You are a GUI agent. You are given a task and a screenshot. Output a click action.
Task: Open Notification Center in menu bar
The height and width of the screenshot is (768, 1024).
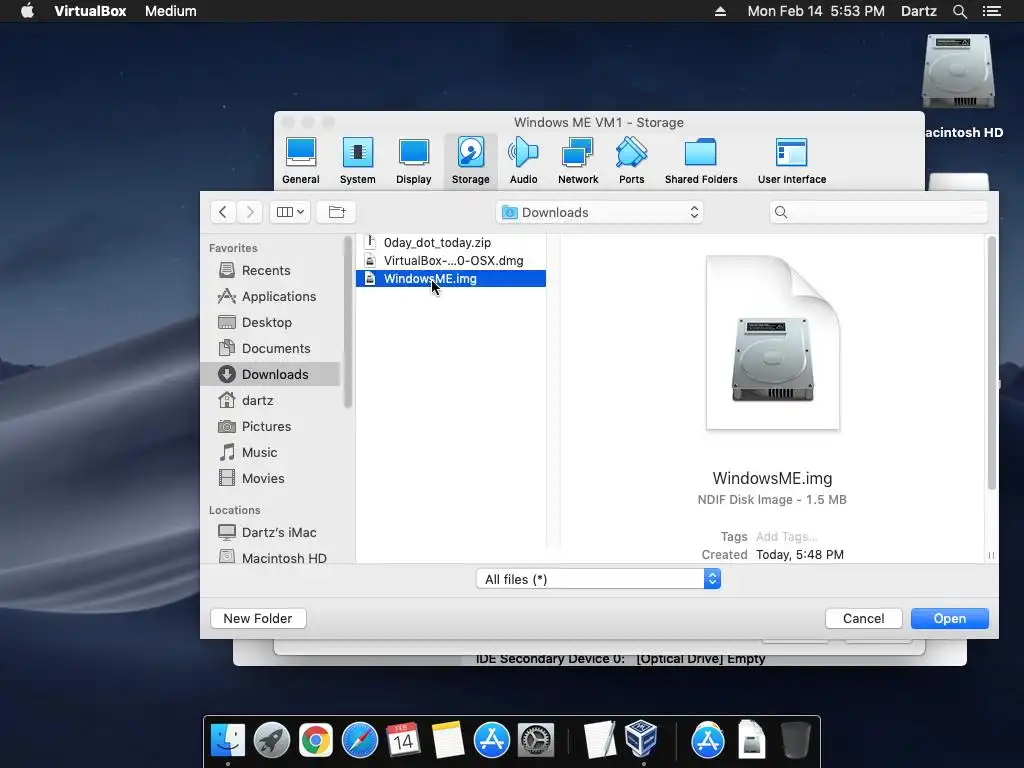coord(991,11)
